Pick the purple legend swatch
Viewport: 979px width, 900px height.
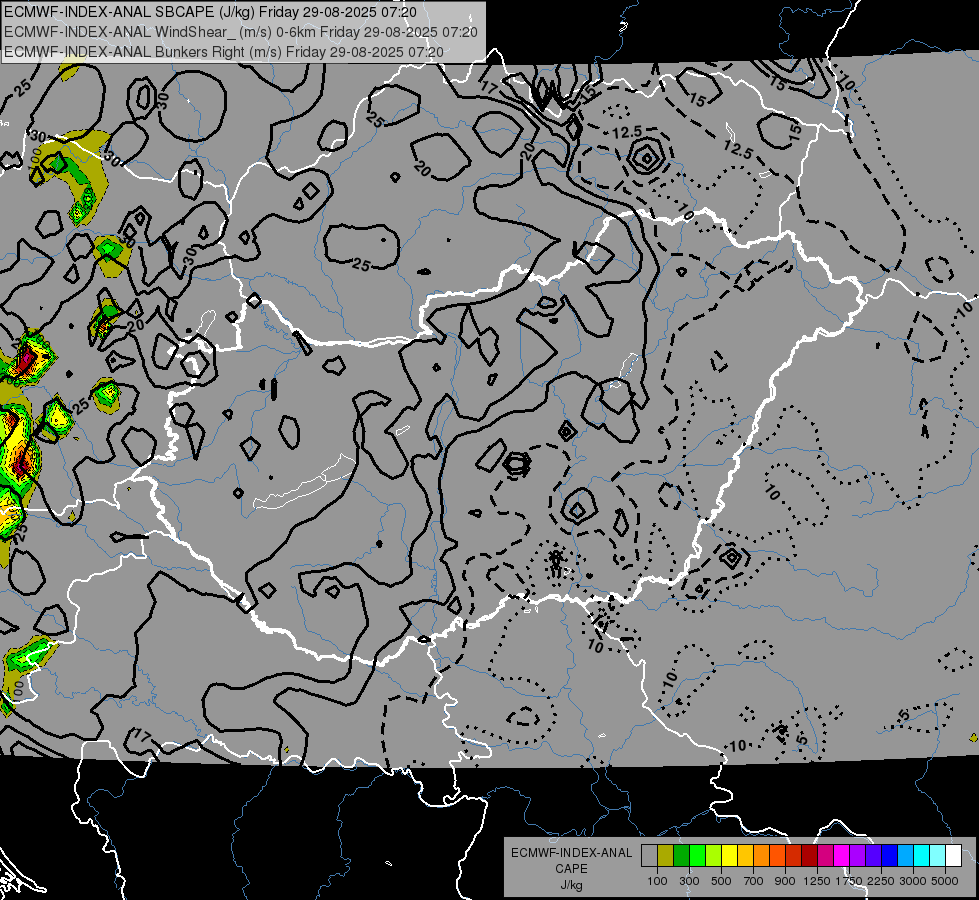click(857, 856)
